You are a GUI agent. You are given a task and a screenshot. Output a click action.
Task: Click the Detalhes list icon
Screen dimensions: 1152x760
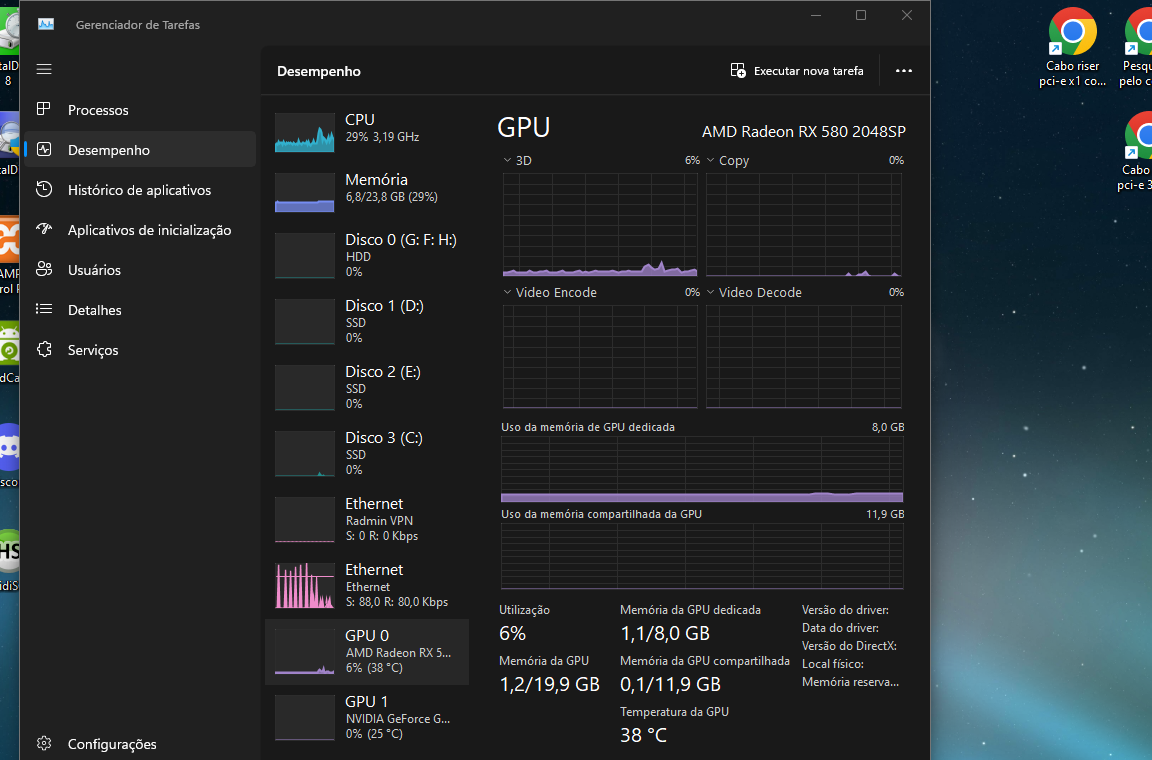pyautogui.click(x=44, y=309)
